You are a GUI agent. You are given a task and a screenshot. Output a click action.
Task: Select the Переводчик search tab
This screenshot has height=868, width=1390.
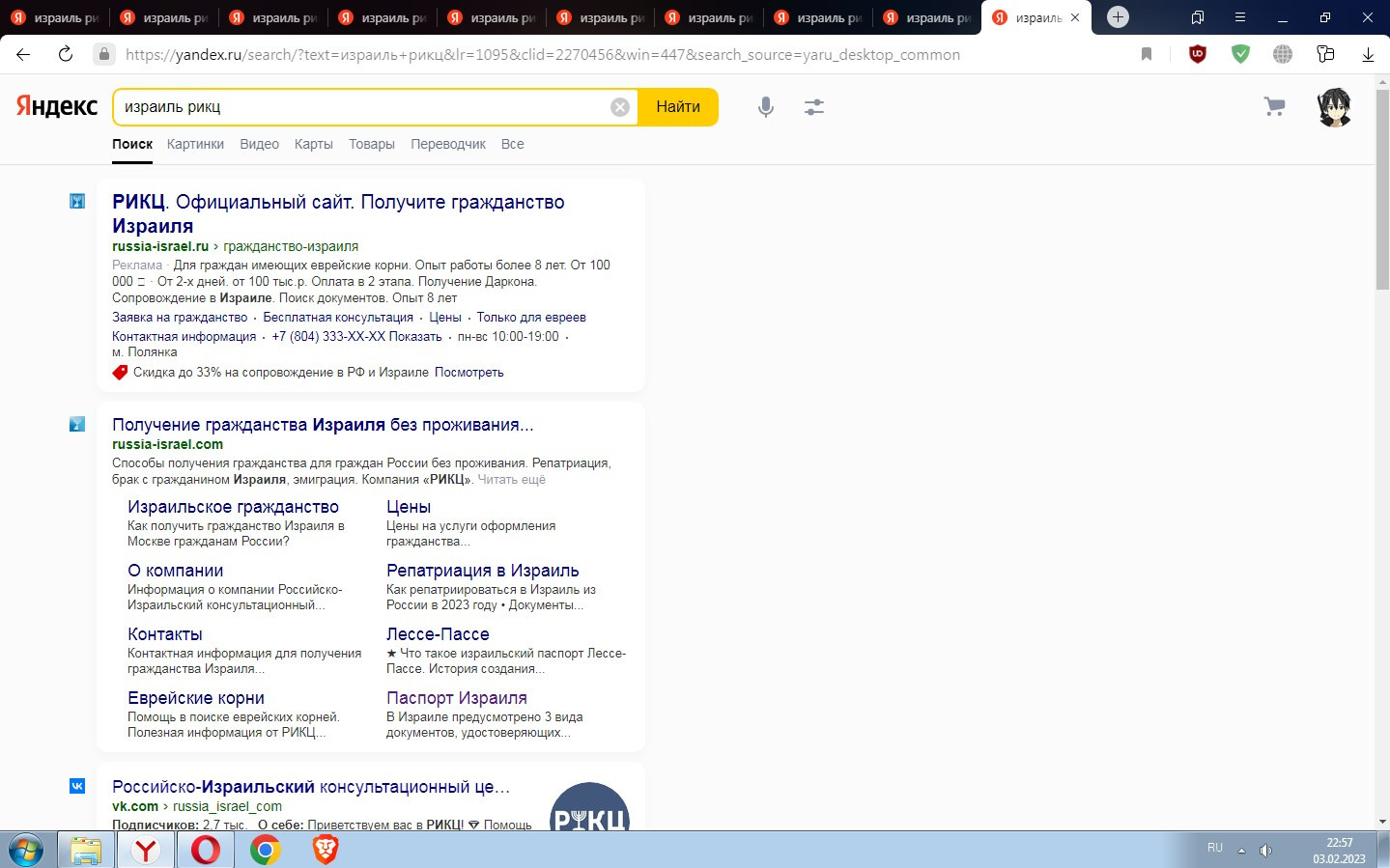[448, 144]
